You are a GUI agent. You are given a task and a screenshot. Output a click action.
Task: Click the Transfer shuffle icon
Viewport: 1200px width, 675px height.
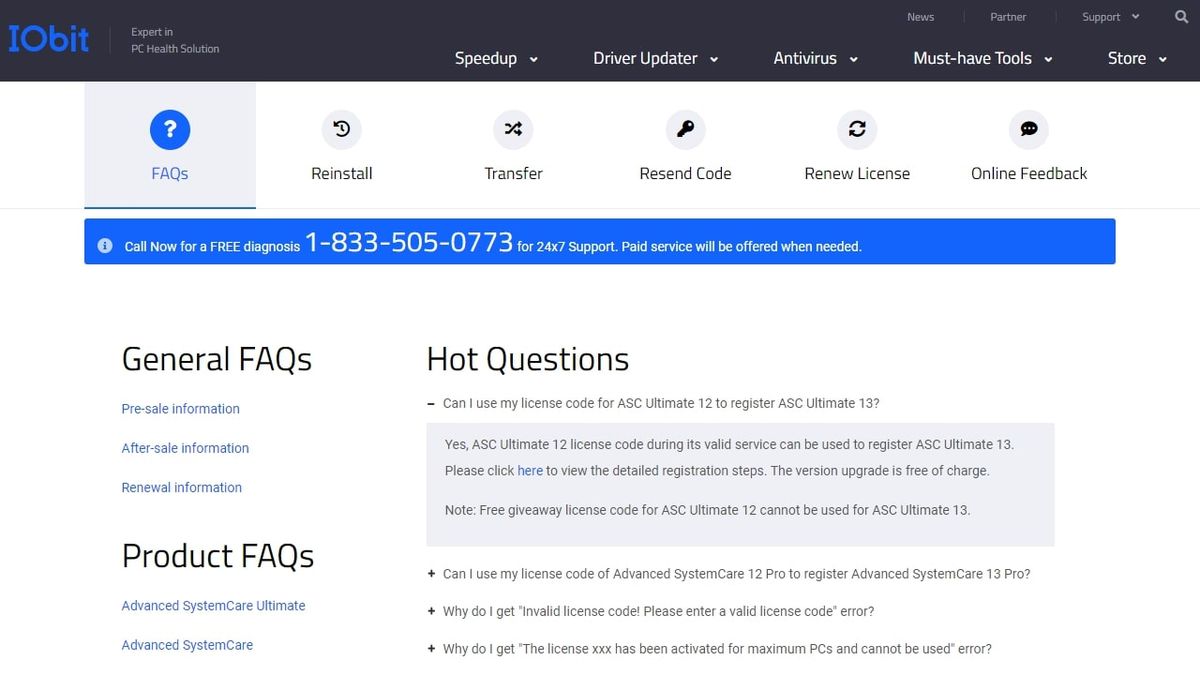point(513,129)
